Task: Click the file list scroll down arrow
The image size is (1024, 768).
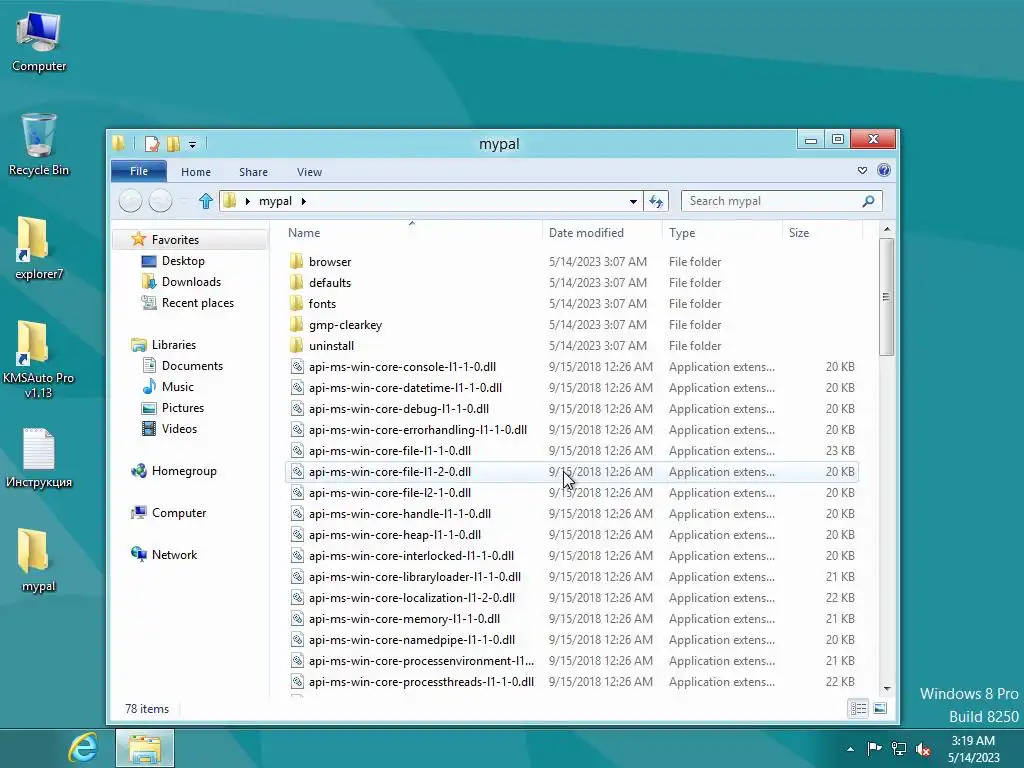Action: tap(886, 688)
